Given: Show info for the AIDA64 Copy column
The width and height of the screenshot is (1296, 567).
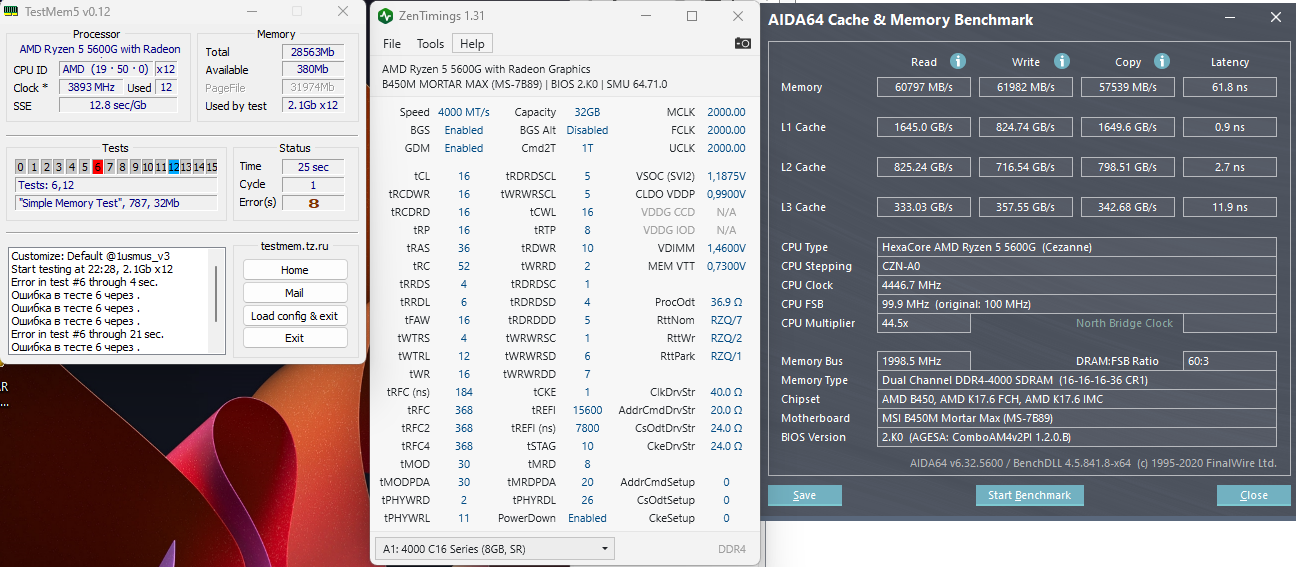Looking at the screenshot, I should click(x=1163, y=61).
